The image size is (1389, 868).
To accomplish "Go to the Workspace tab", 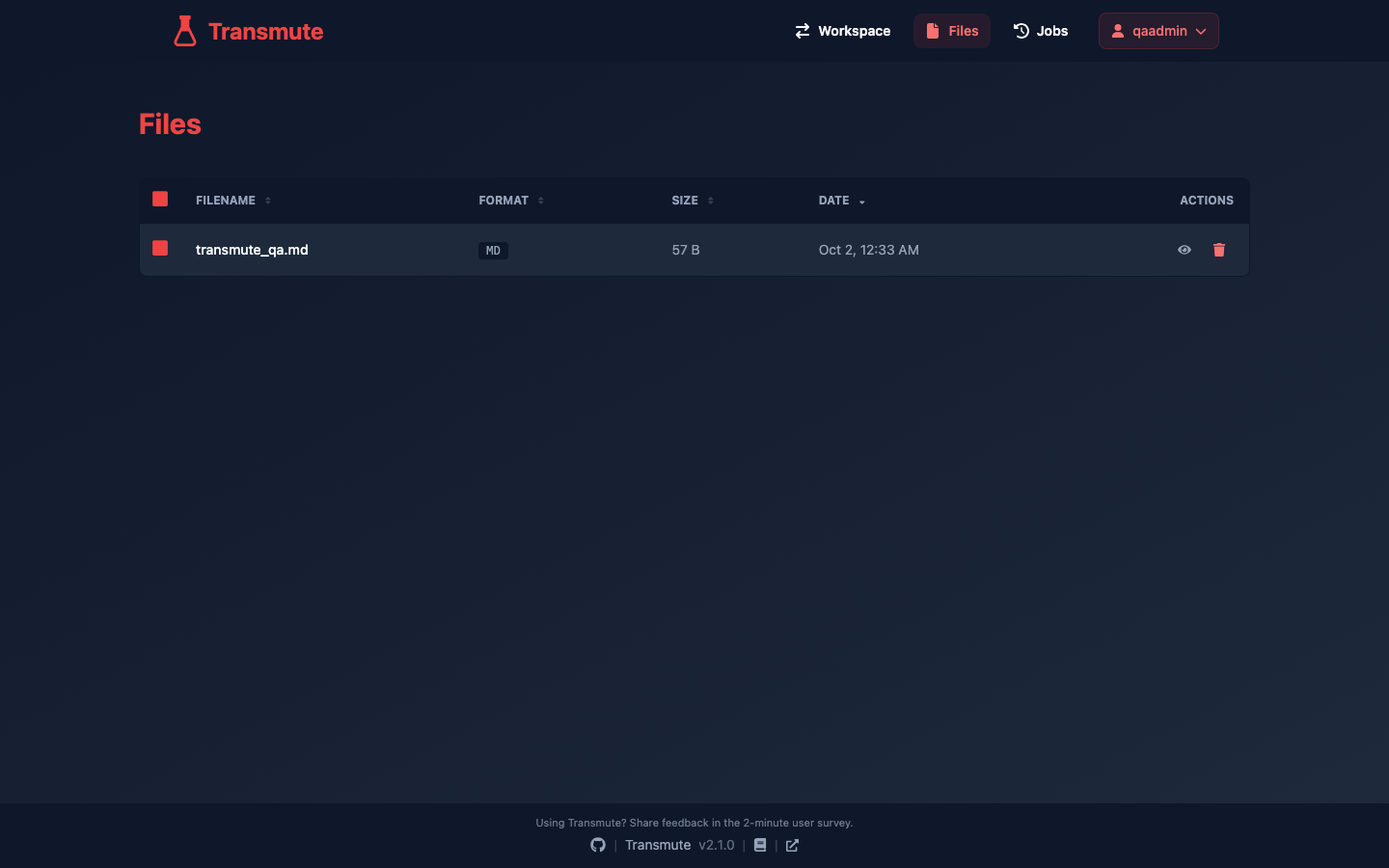I will 842,31.
